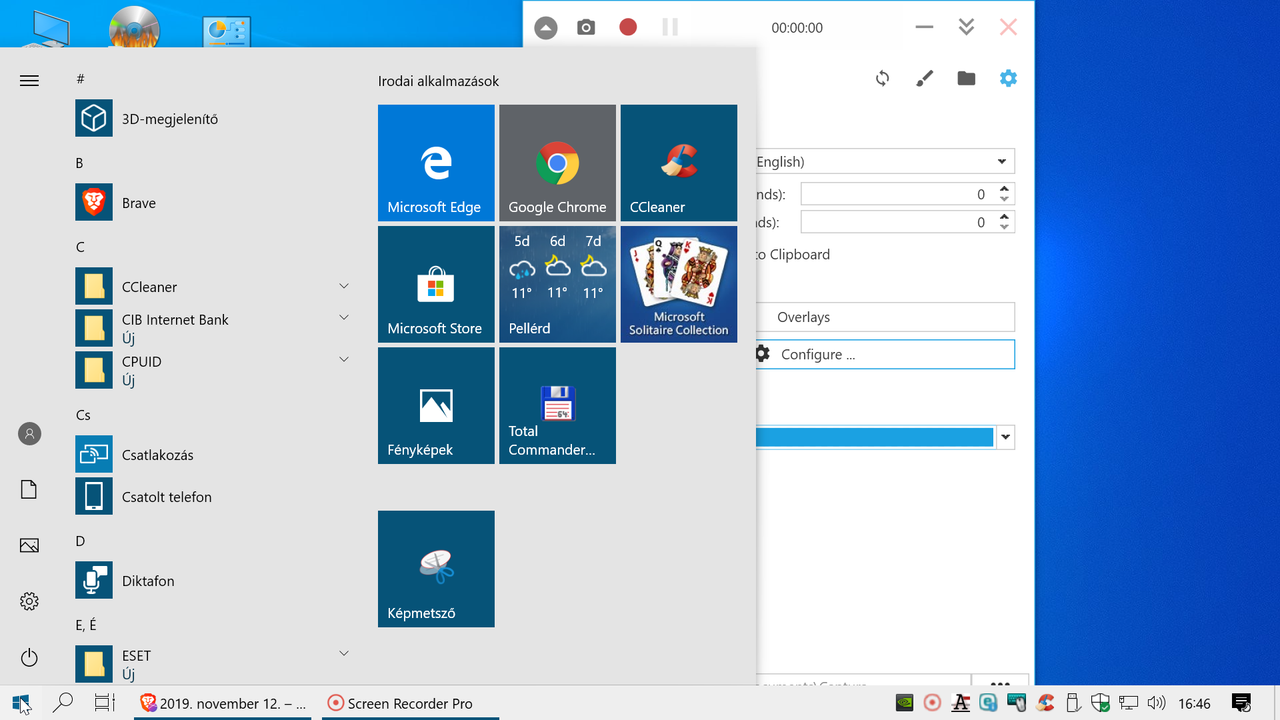Image resolution: width=1280 pixels, height=720 pixels.
Task: Launch CCleaner from its tray icon
Action: [x=1045, y=703]
